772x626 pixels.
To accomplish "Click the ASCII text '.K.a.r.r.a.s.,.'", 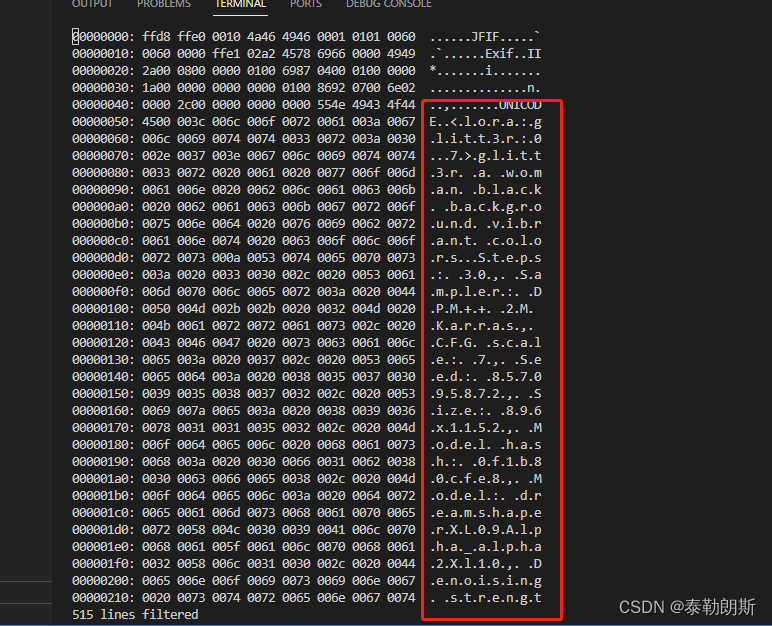I will click(x=482, y=325).
